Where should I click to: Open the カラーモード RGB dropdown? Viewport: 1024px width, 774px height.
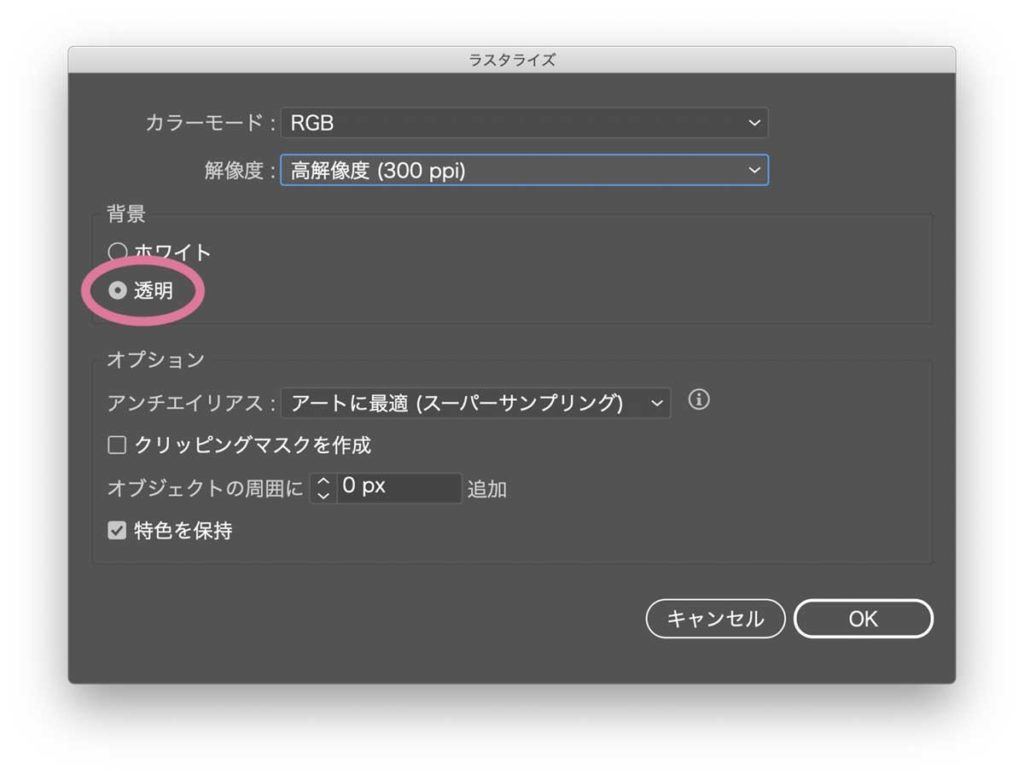(x=524, y=123)
